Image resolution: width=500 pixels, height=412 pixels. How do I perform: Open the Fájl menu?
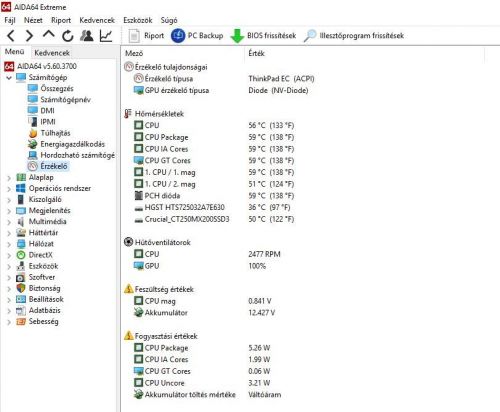(x=10, y=20)
